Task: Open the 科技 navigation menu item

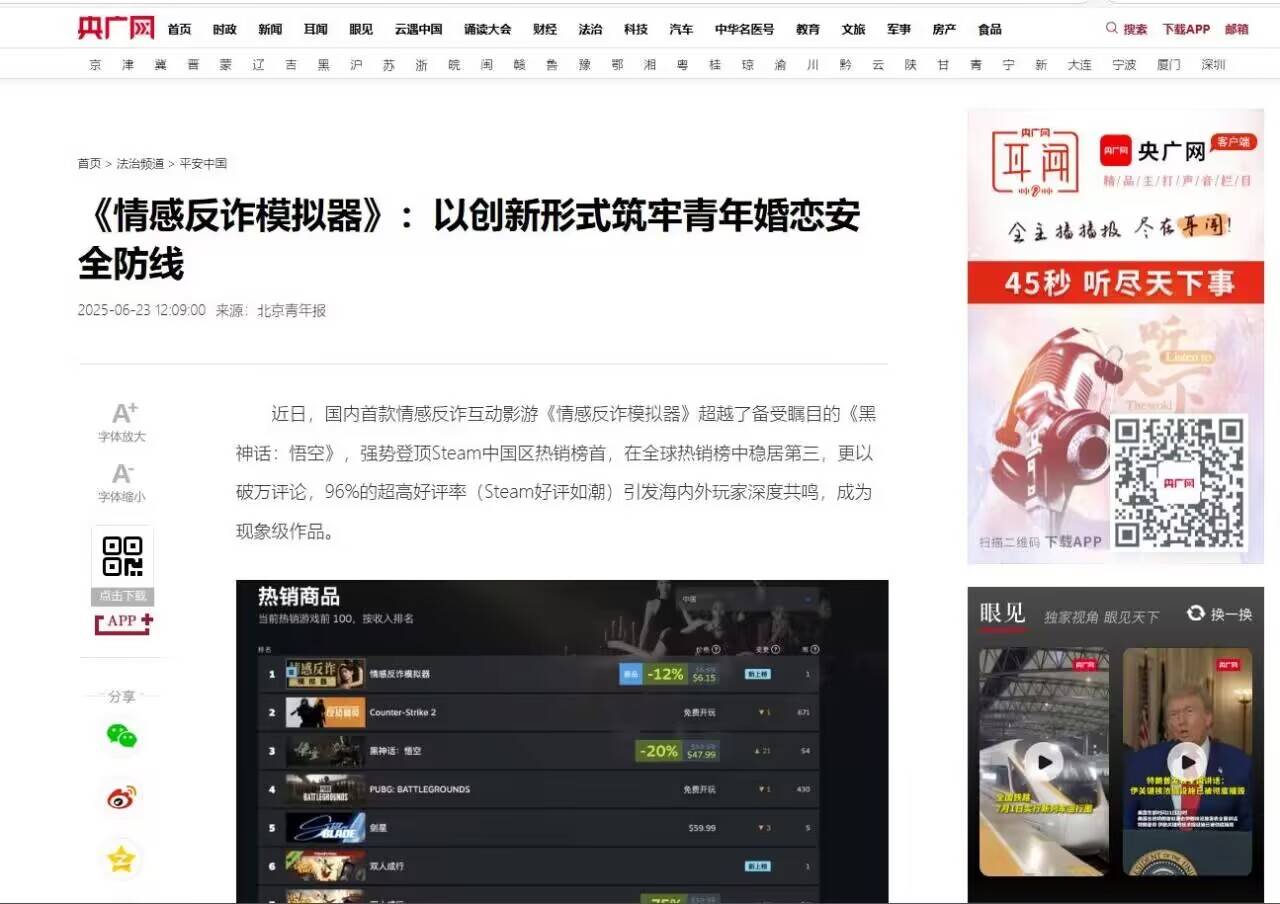Action: pos(636,29)
